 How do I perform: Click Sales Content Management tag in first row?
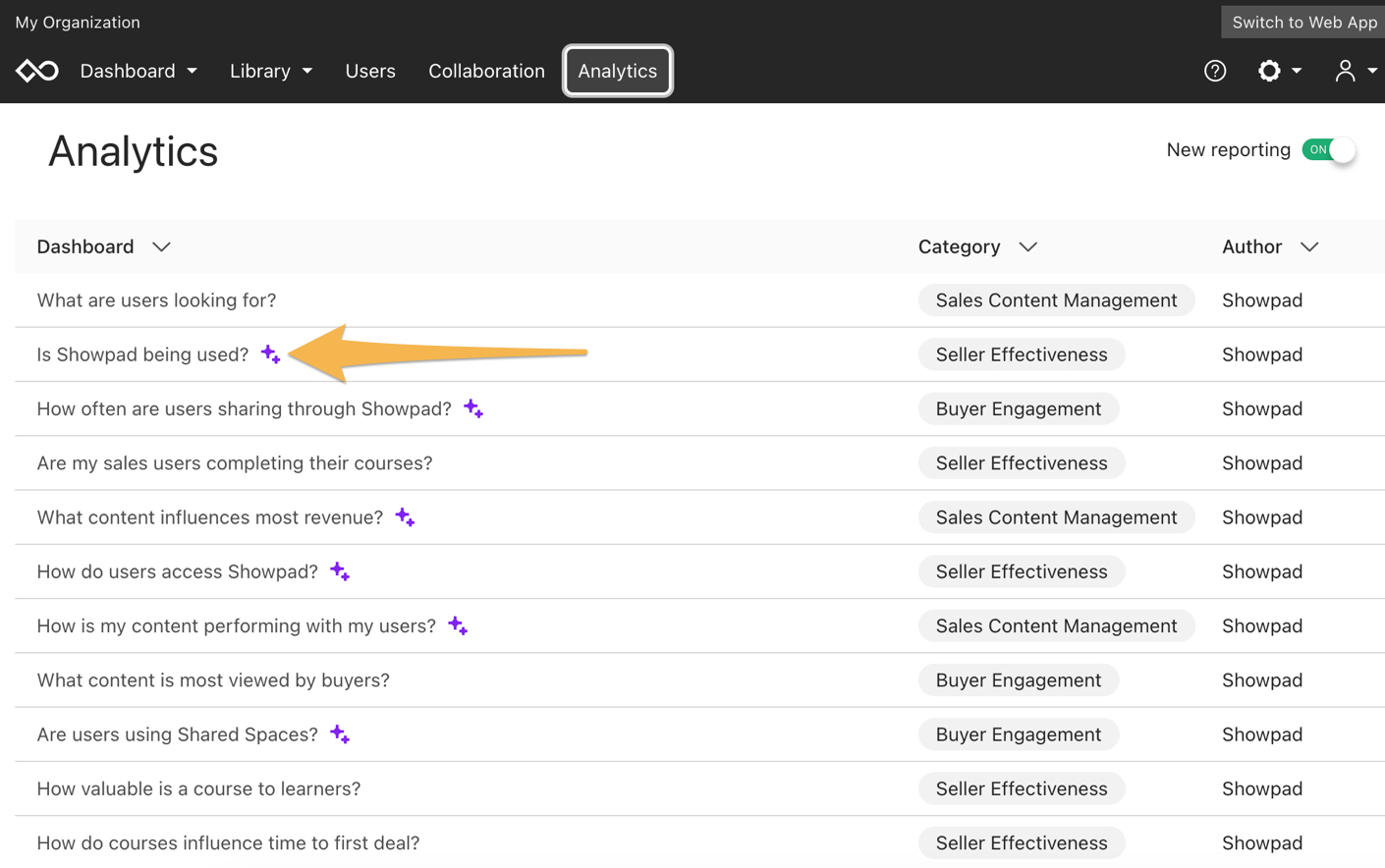click(1056, 300)
